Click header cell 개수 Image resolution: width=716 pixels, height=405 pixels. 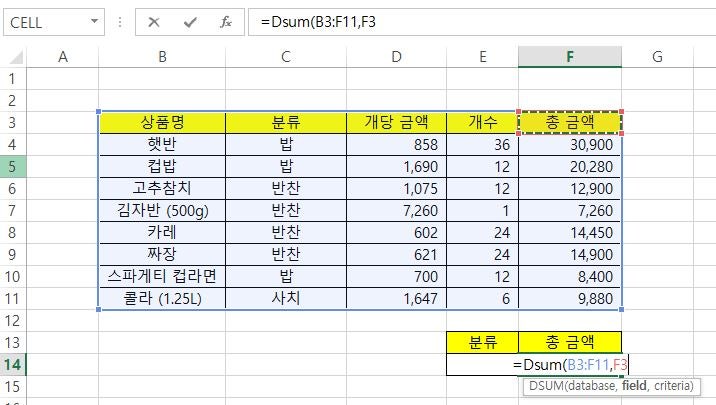click(483, 122)
